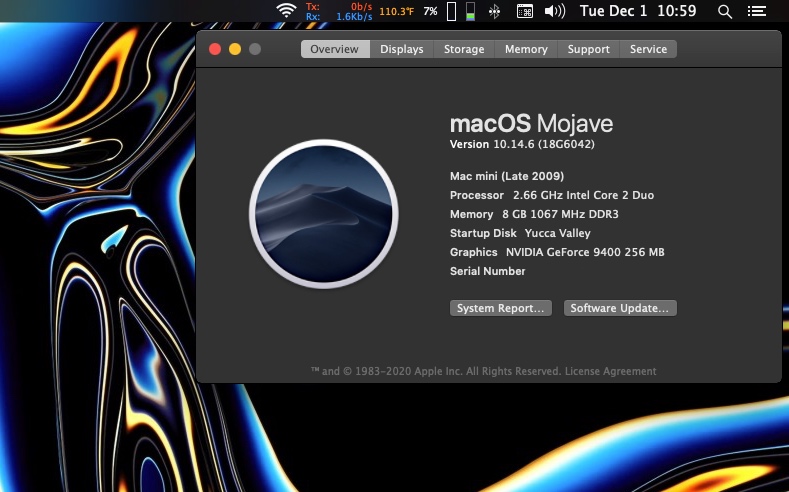789x492 pixels.
Task: Close the About This Mac window
Action: [215, 49]
